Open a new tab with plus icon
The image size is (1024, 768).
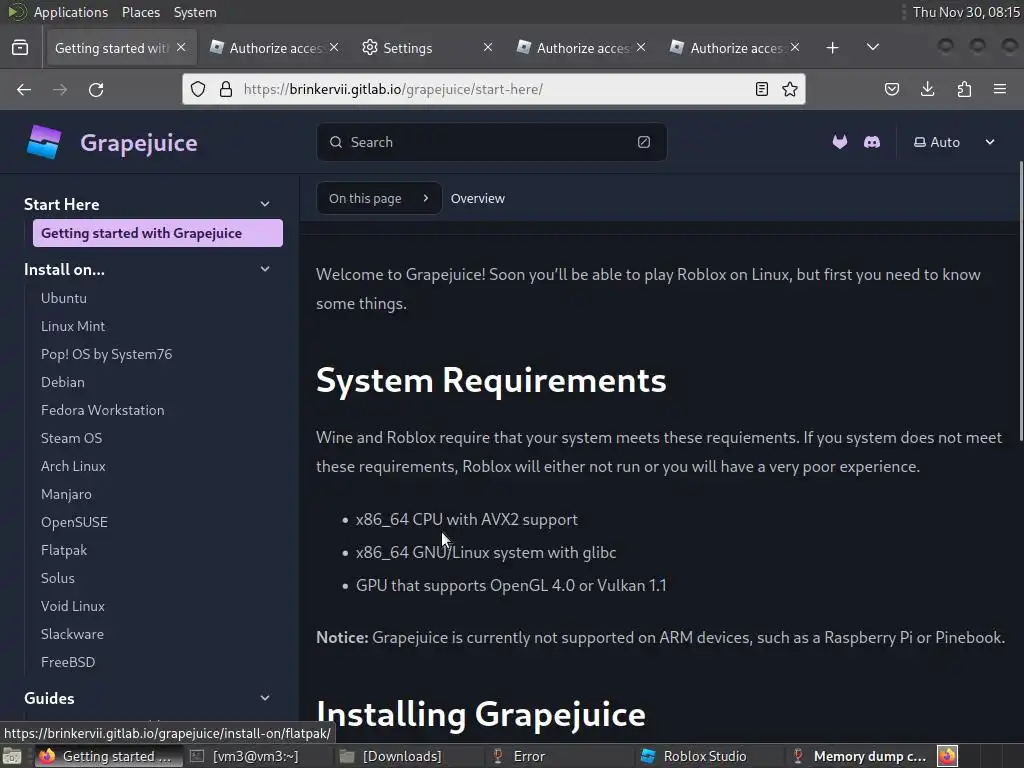(832, 48)
